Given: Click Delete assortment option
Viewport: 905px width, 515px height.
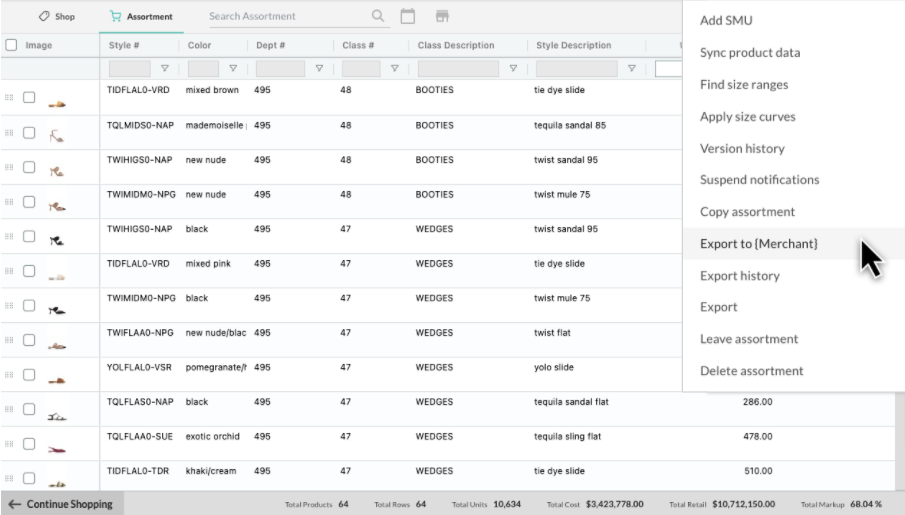Looking at the screenshot, I should (751, 371).
